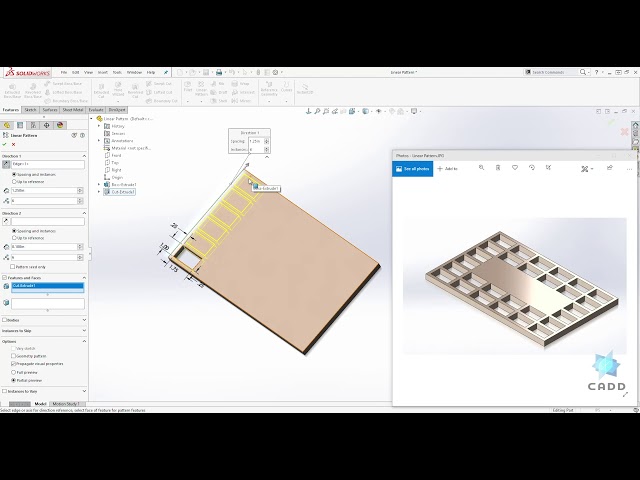This screenshot has height=480, width=640.
Task: Select Direction 2 Up to reference radio
Action: click(14, 238)
